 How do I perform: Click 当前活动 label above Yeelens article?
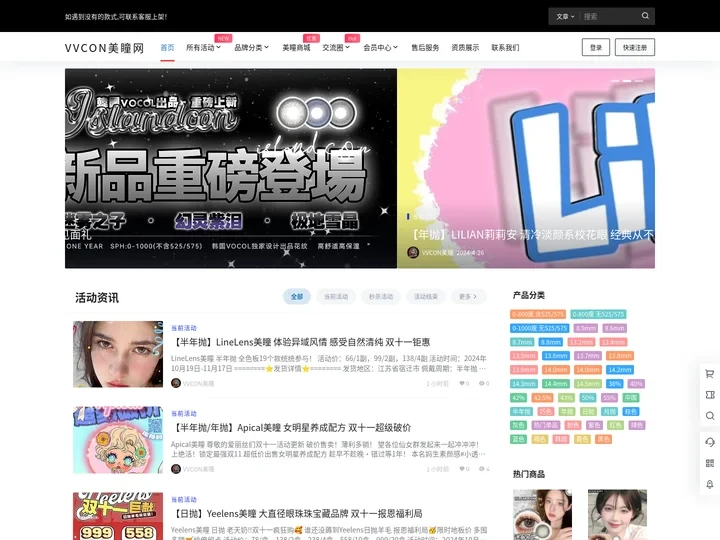[x=184, y=499]
